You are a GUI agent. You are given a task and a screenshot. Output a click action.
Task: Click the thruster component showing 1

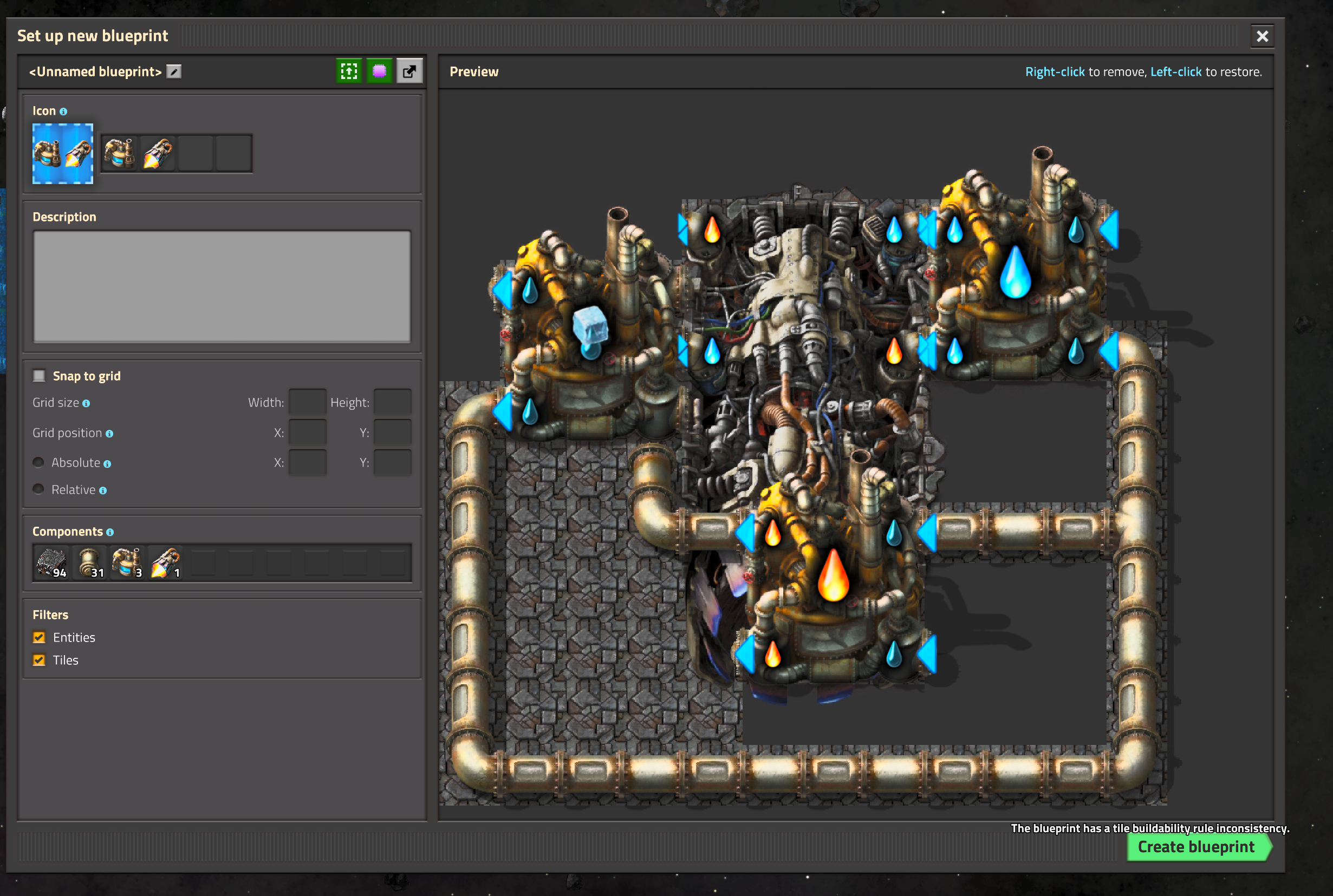click(x=166, y=563)
